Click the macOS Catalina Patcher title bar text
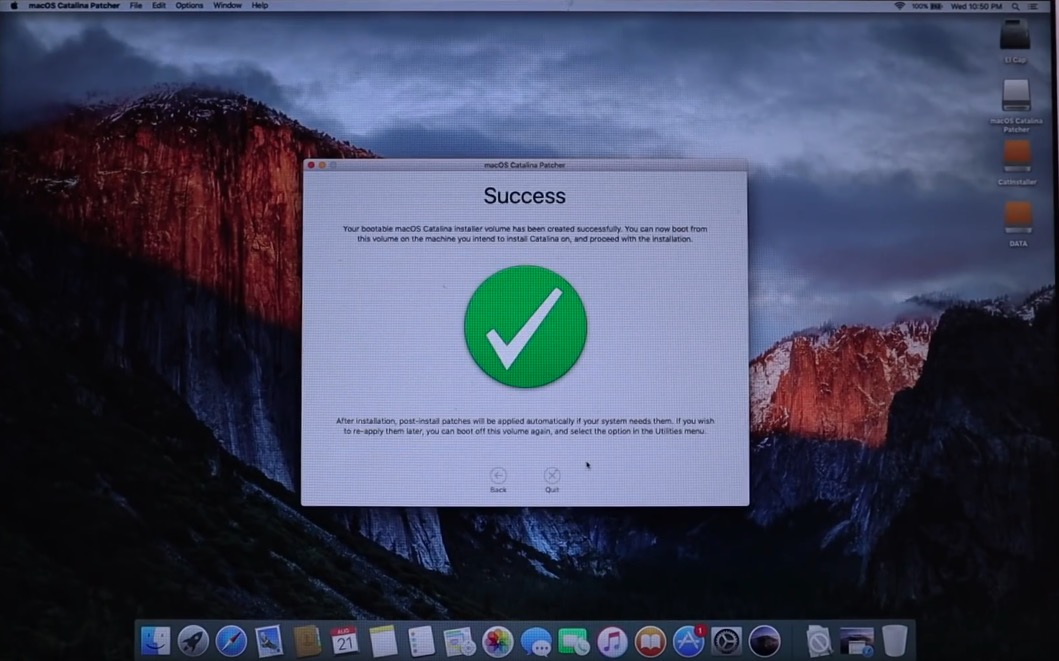The image size is (1059, 661). (525, 165)
